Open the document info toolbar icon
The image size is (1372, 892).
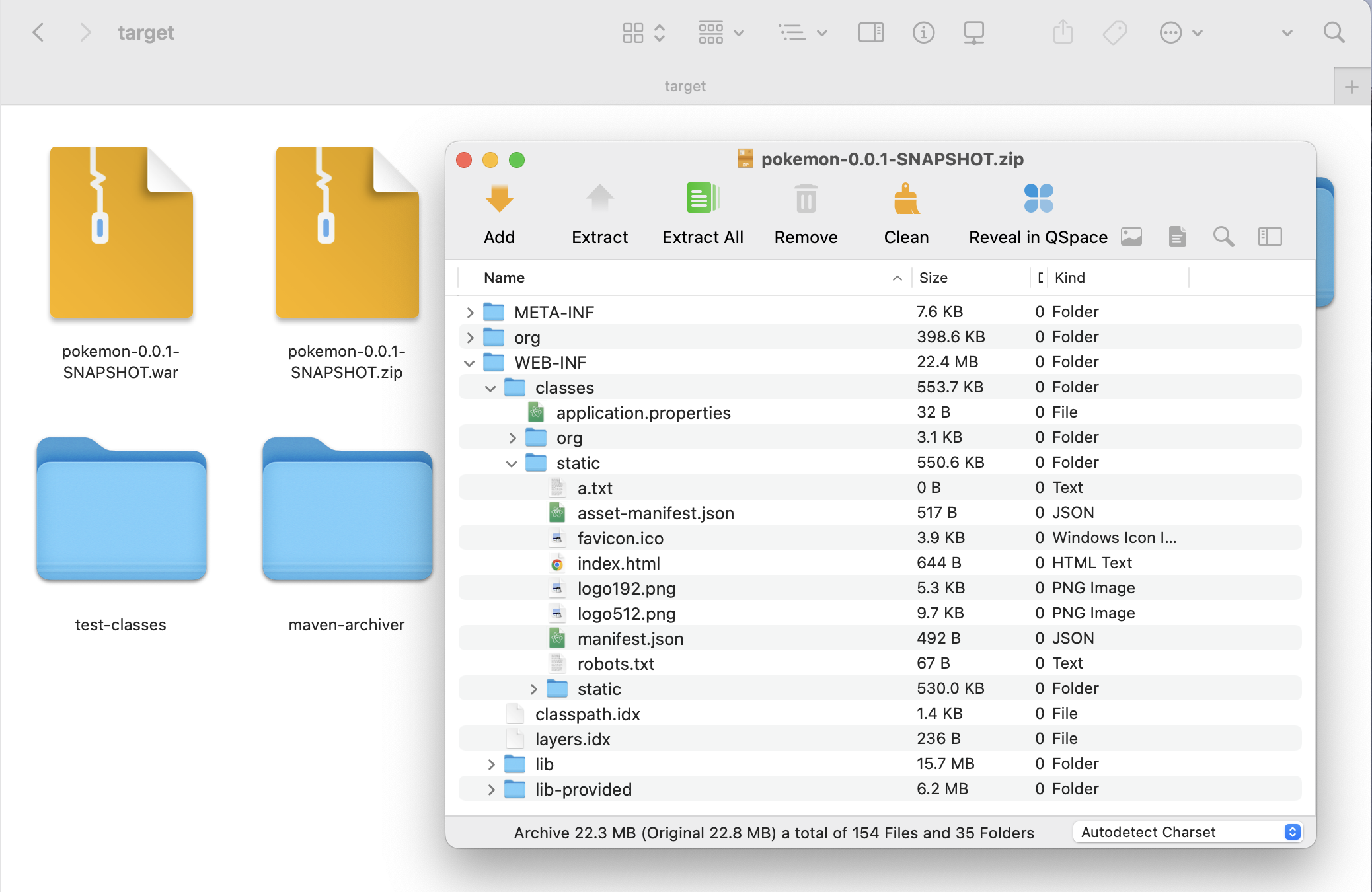[1177, 237]
